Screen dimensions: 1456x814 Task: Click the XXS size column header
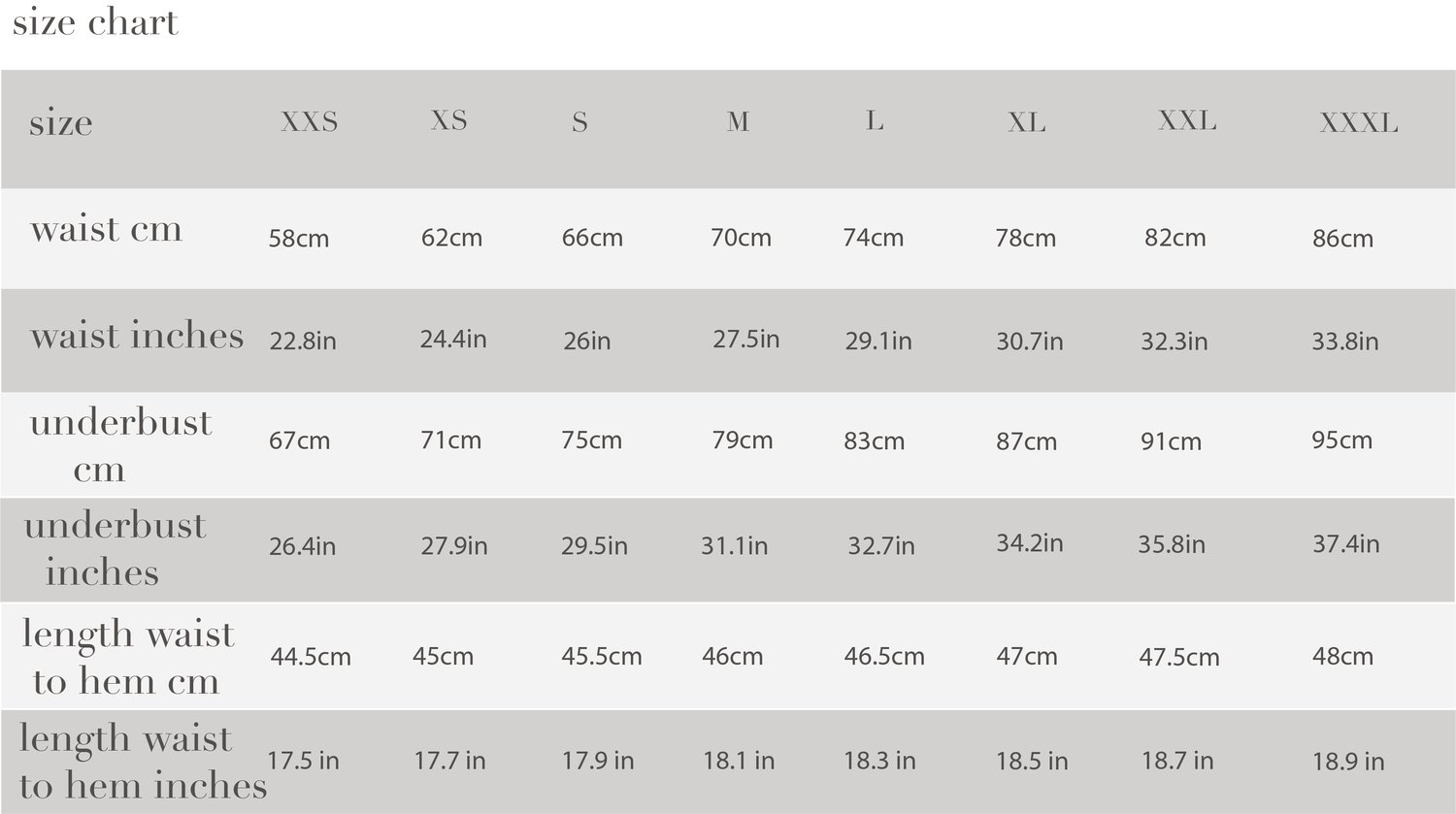(x=310, y=122)
